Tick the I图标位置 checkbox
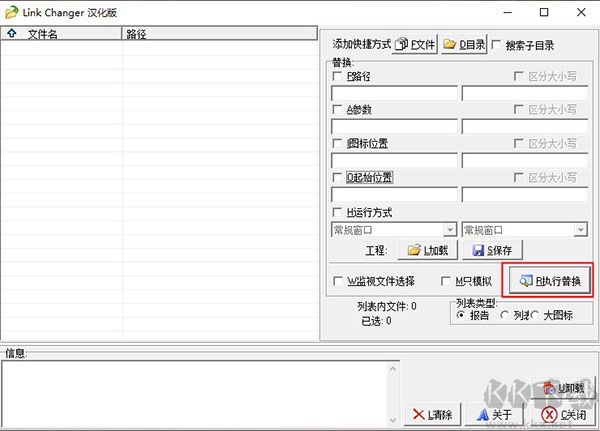600x431 pixels. point(337,144)
